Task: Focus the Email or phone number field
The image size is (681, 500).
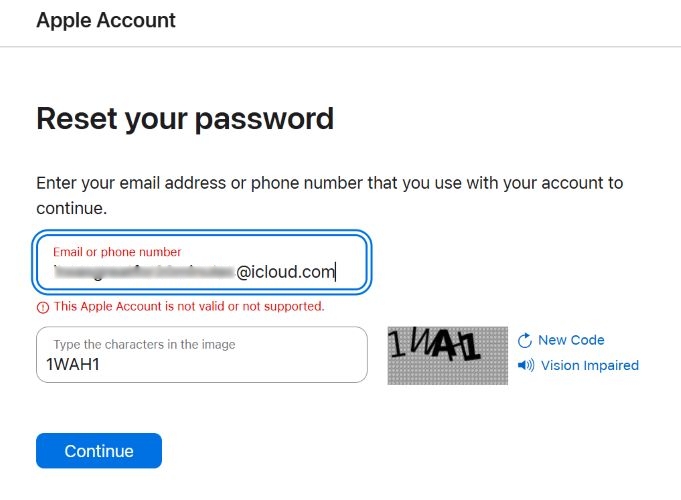Action: pyautogui.click(x=203, y=263)
